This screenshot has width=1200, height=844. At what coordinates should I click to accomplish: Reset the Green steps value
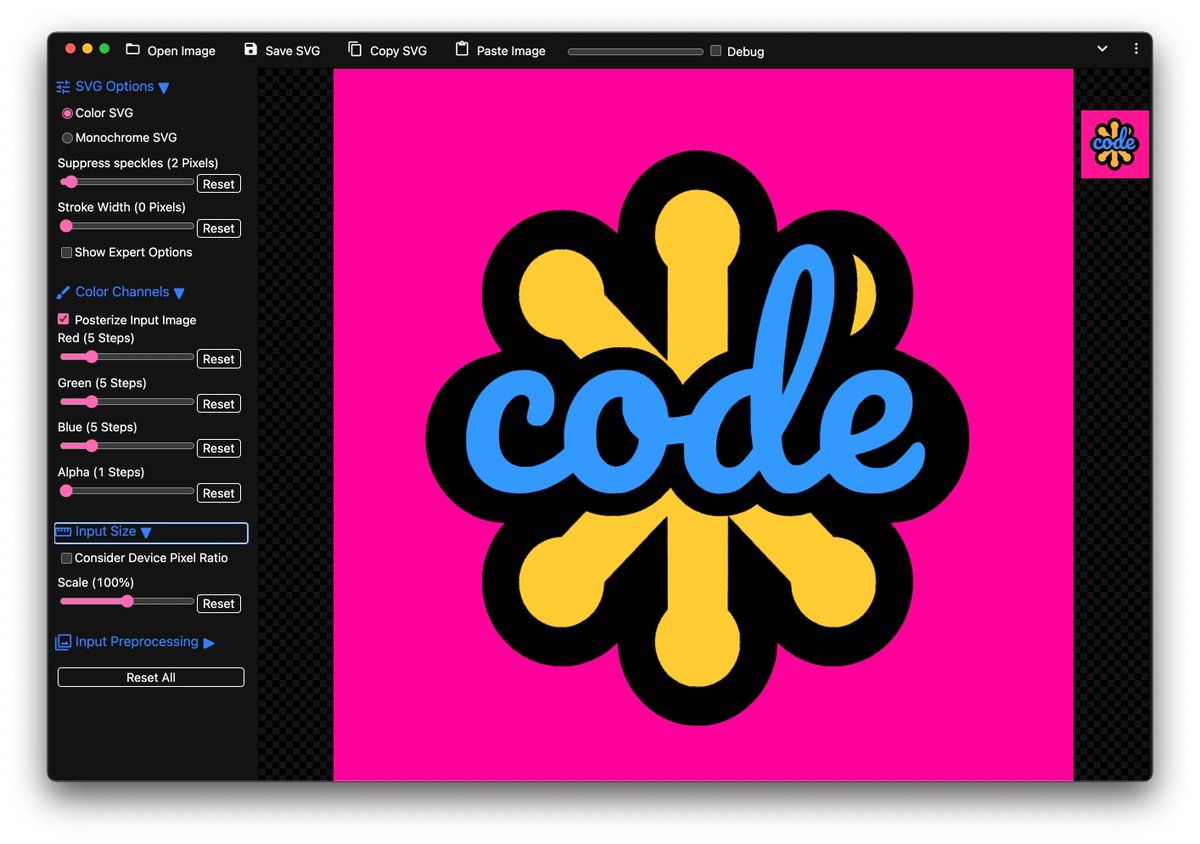[219, 404]
